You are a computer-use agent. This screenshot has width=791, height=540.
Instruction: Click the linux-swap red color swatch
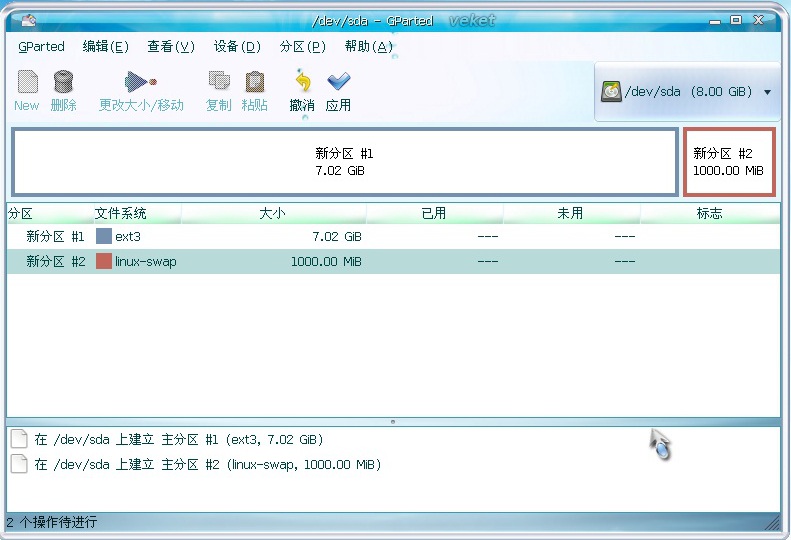[104, 261]
